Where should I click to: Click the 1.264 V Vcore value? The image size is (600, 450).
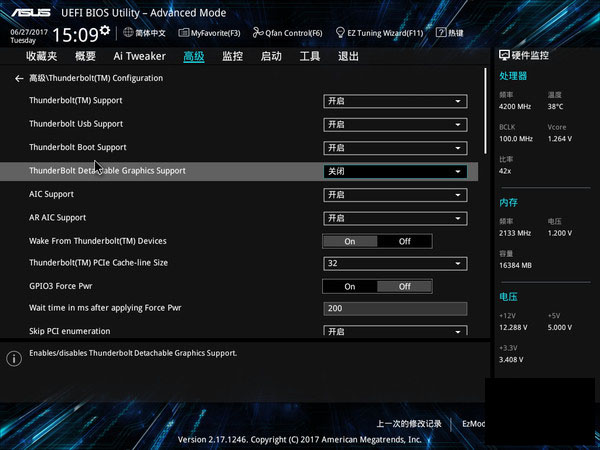pyautogui.click(x=559, y=139)
